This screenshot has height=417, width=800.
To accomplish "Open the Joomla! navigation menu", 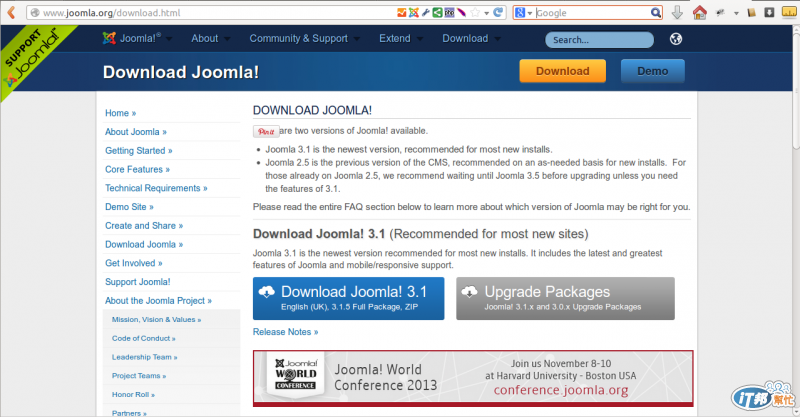I will pyautogui.click(x=137, y=38).
